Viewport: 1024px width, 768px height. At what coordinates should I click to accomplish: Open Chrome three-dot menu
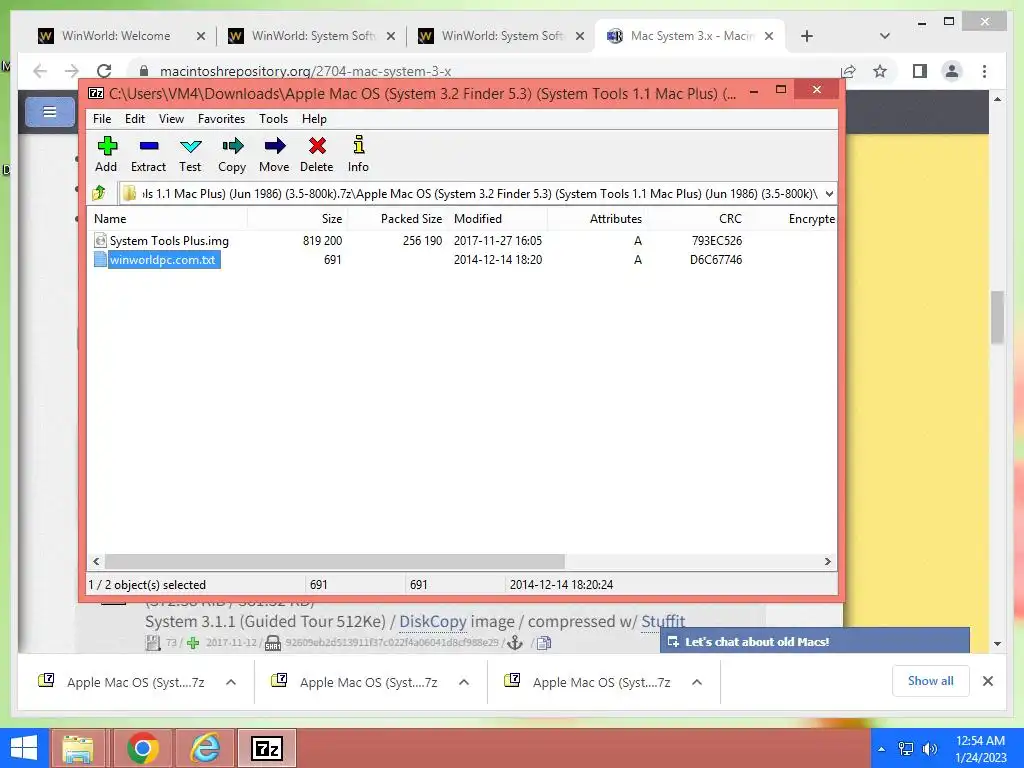pyautogui.click(x=984, y=71)
